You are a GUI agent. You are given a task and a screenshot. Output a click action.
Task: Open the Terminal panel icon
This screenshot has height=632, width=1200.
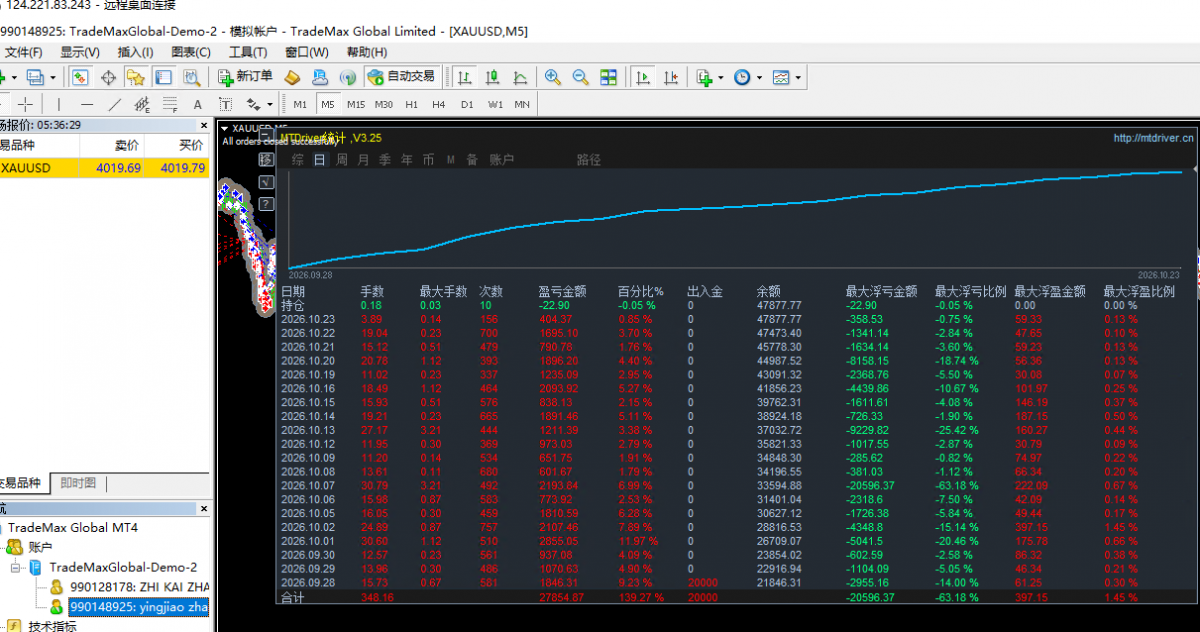[x=162, y=77]
